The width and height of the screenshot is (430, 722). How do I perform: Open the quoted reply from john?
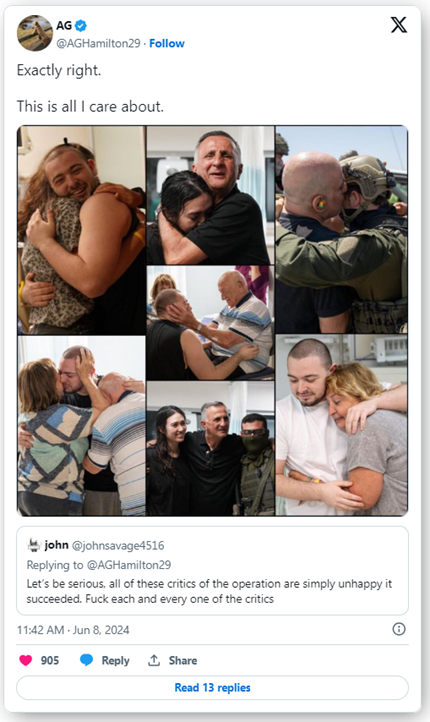coord(212,571)
